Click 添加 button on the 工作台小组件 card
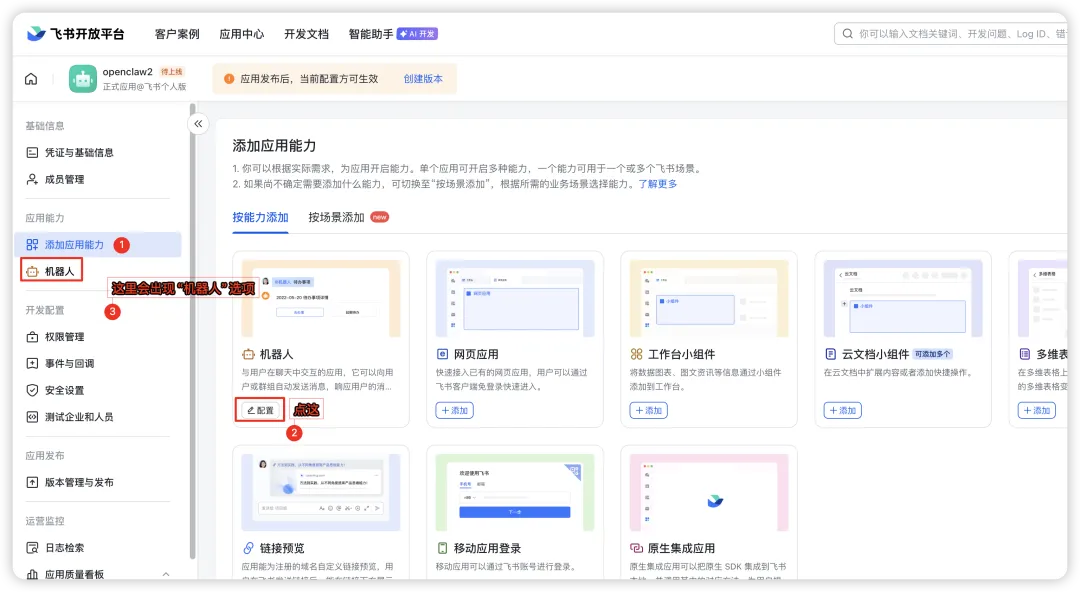The height and width of the screenshot is (592, 1080). point(649,410)
